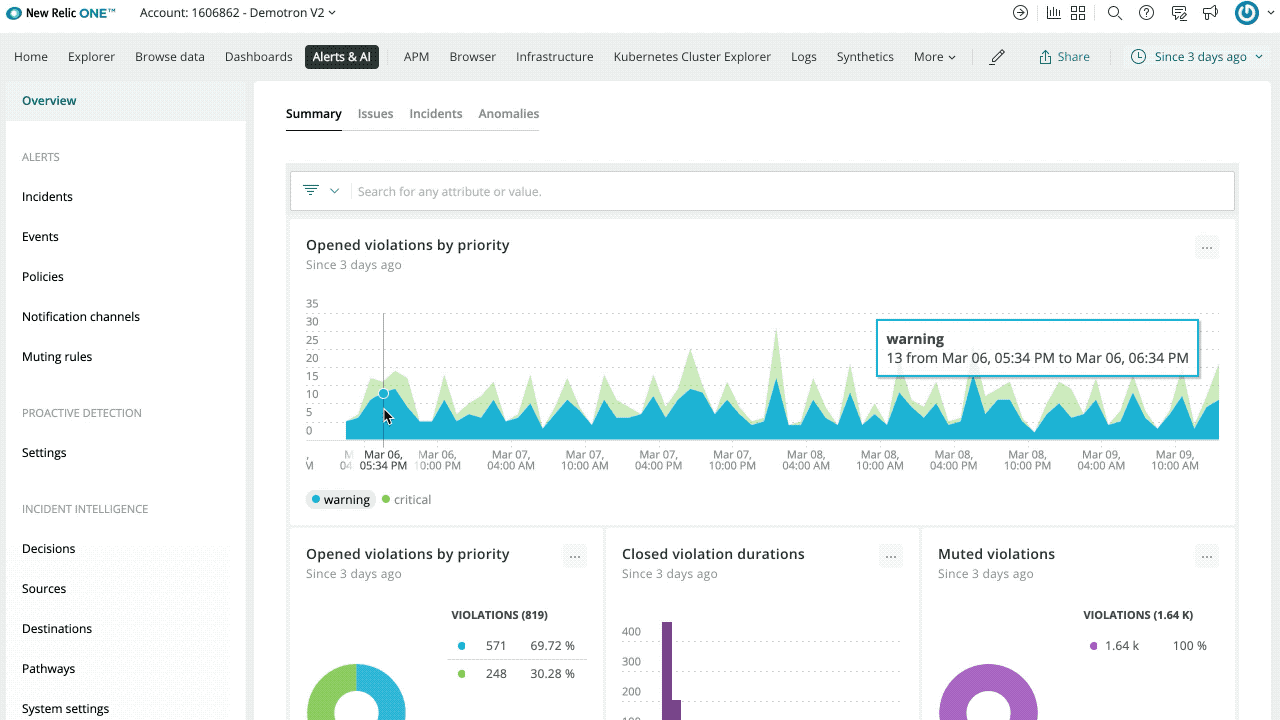Toggle the warning series in chart legend
The height and width of the screenshot is (720, 1280).
coord(341,499)
